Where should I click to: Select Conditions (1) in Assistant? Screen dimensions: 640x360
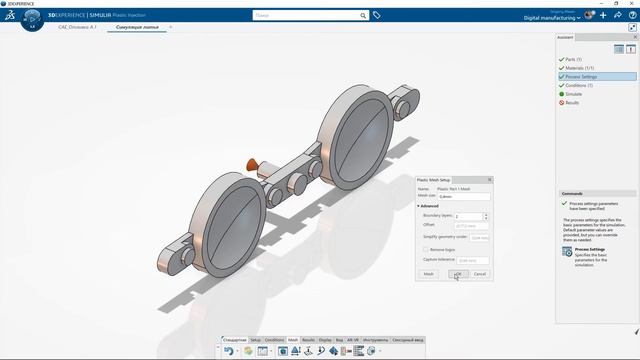click(x=579, y=85)
